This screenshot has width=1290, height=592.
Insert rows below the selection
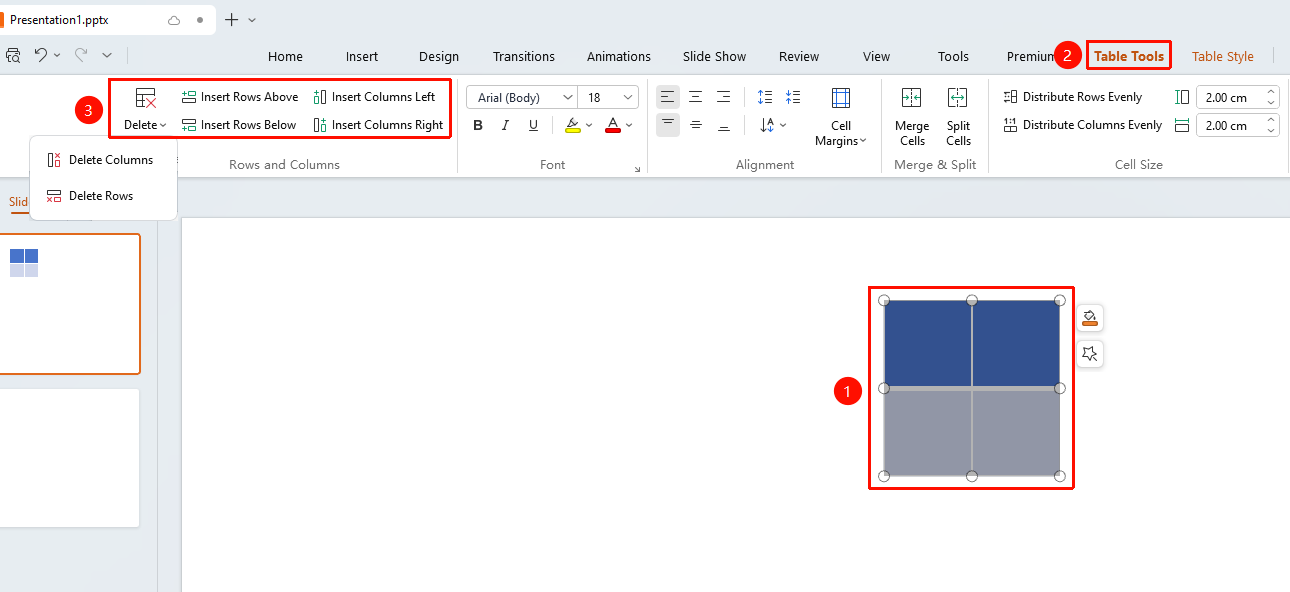coord(239,125)
